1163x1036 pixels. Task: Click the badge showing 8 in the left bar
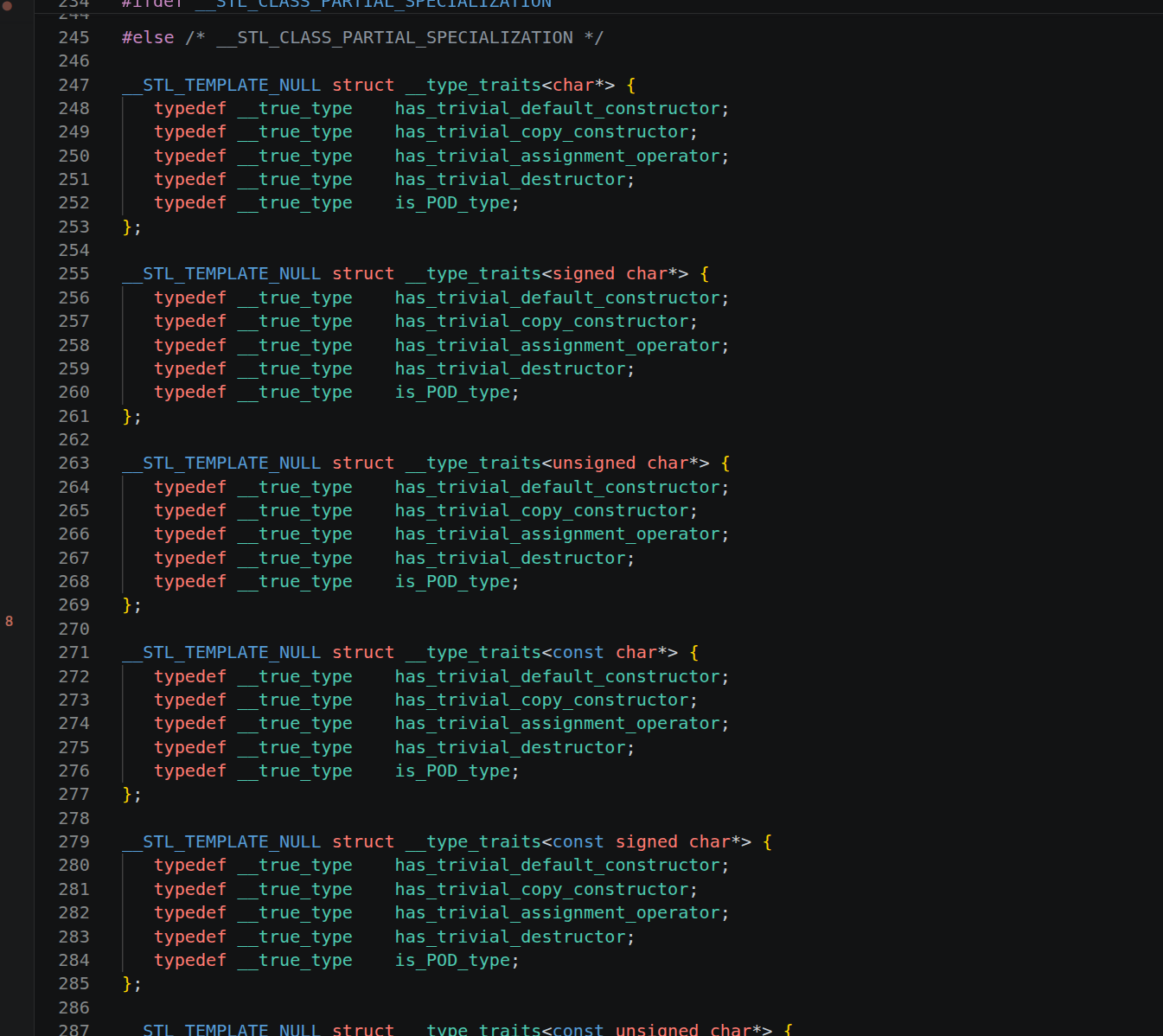[10, 621]
